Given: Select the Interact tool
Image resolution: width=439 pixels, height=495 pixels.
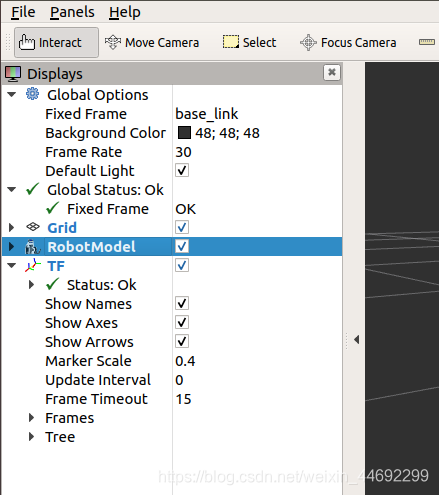Looking at the screenshot, I should [x=56, y=42].
